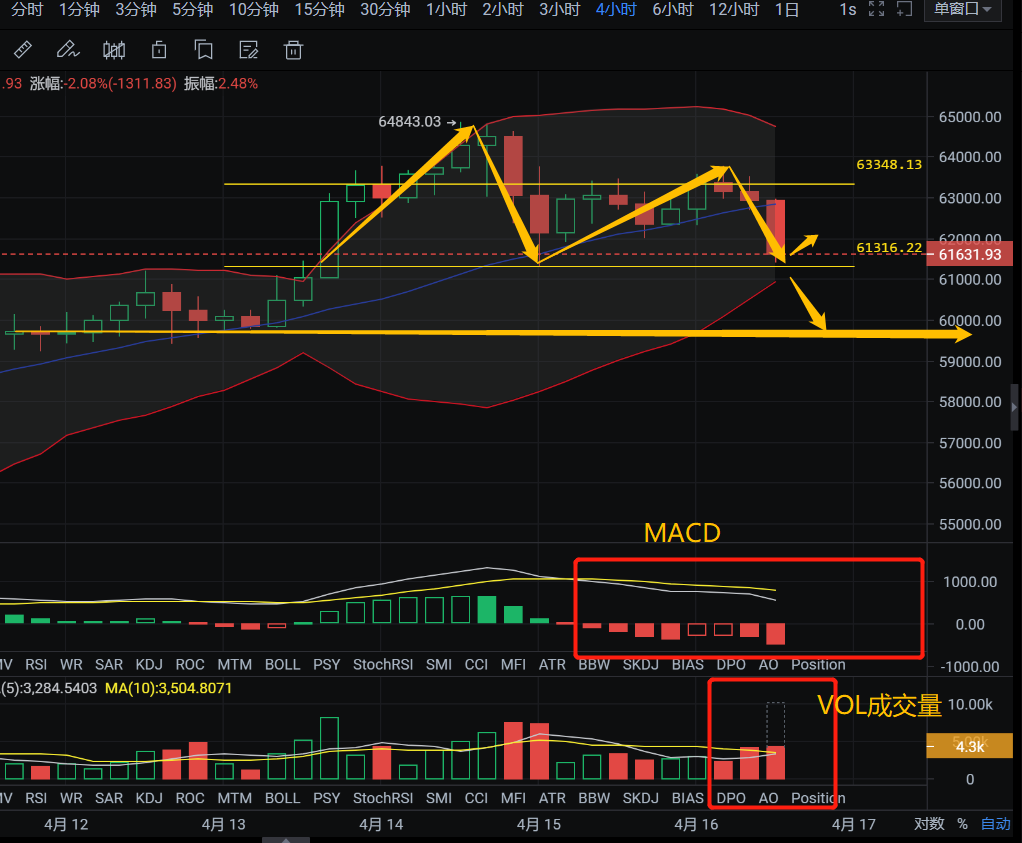Click the window icon beside fullscreen
This screenshot has width=1022, height=843.
pyautogui.click(x=904, y=10)
